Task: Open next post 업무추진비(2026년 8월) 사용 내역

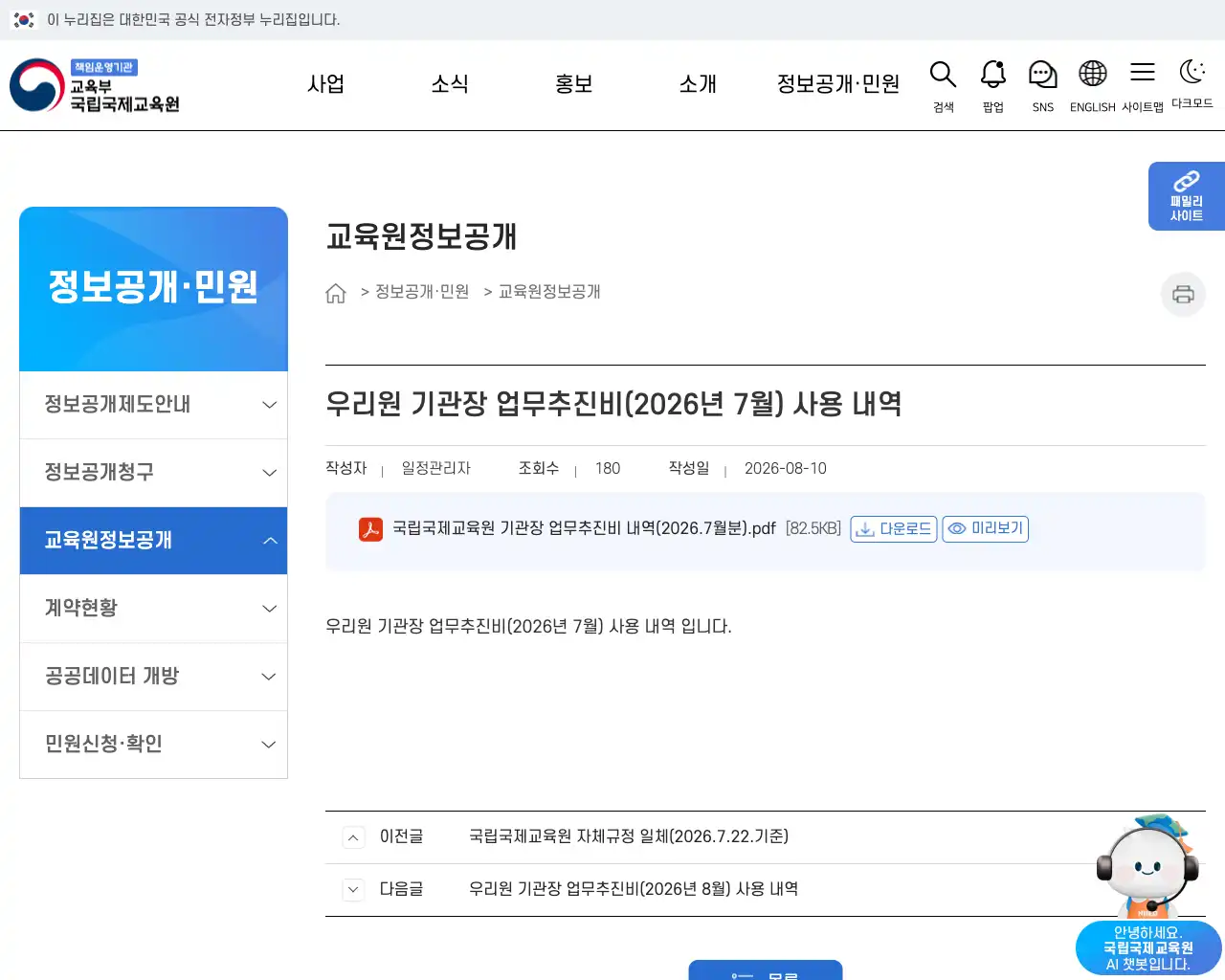Action: [634, 889]
